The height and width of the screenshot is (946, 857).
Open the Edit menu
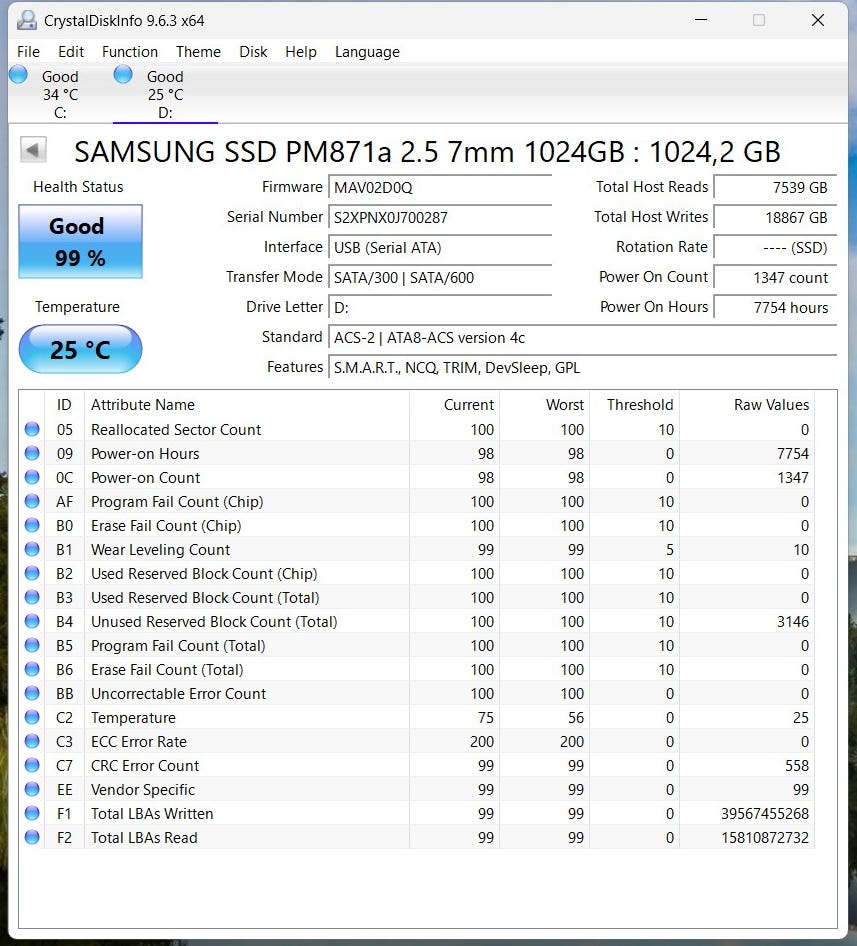click(x=71, y=52)
